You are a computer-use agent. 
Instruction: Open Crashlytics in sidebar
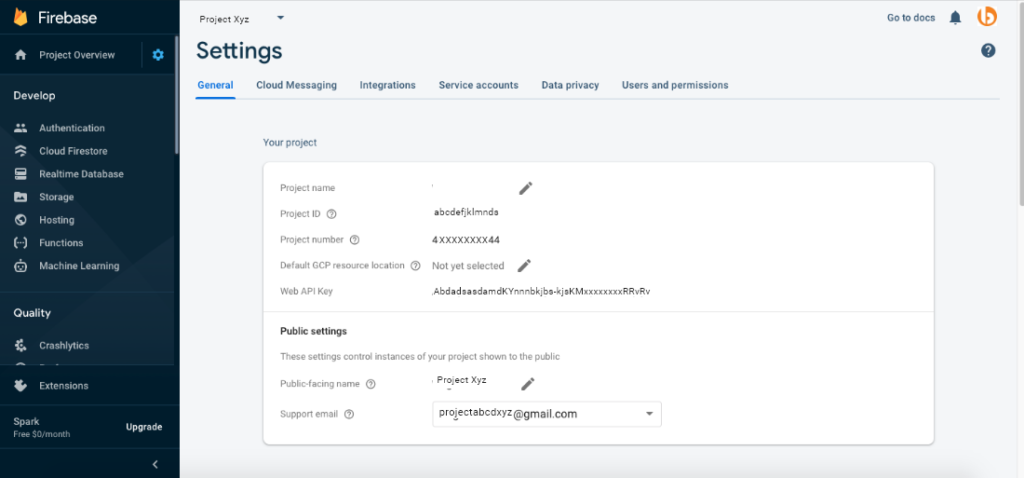coord(64,345)
